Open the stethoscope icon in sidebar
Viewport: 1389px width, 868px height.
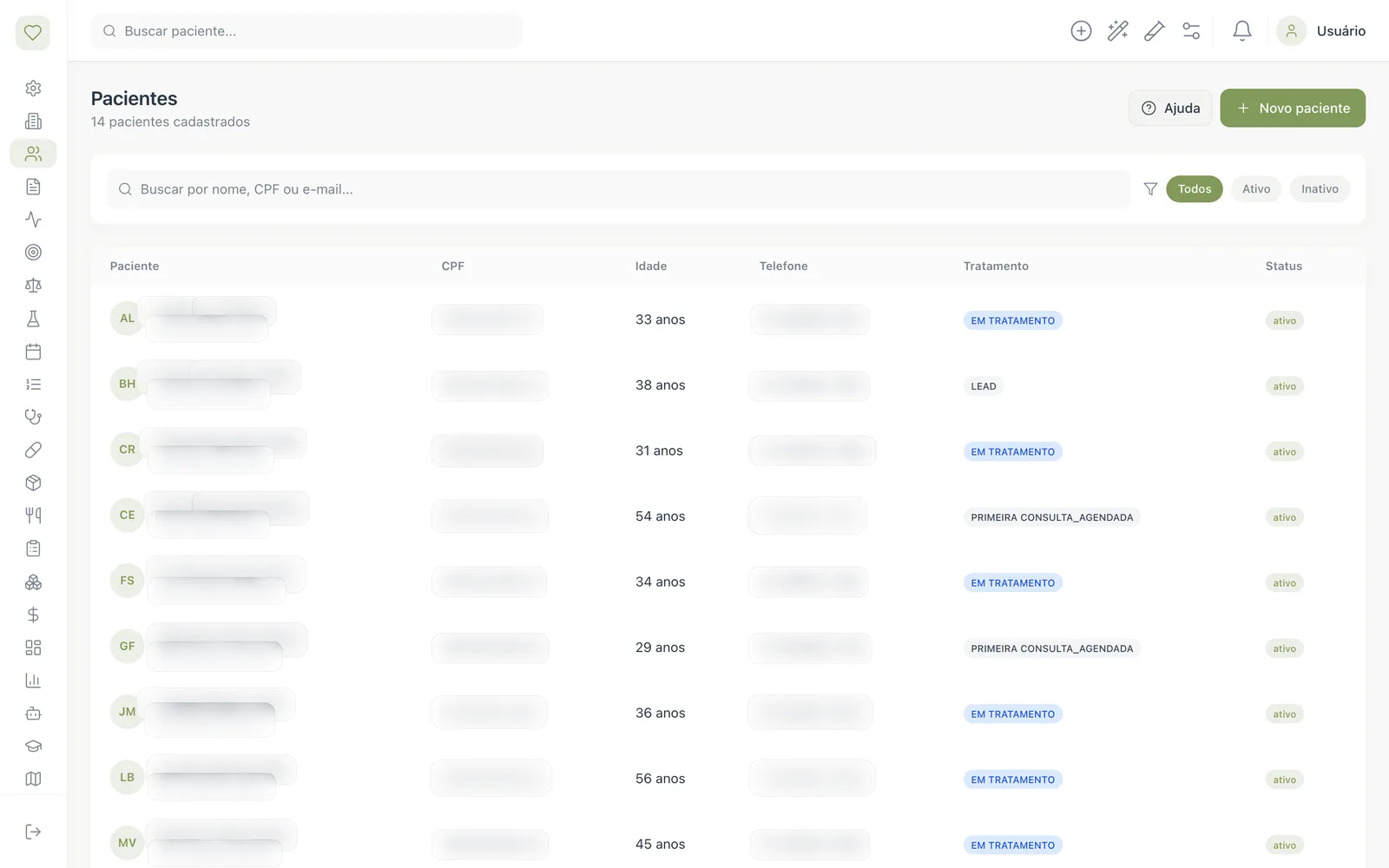[33, 417]
